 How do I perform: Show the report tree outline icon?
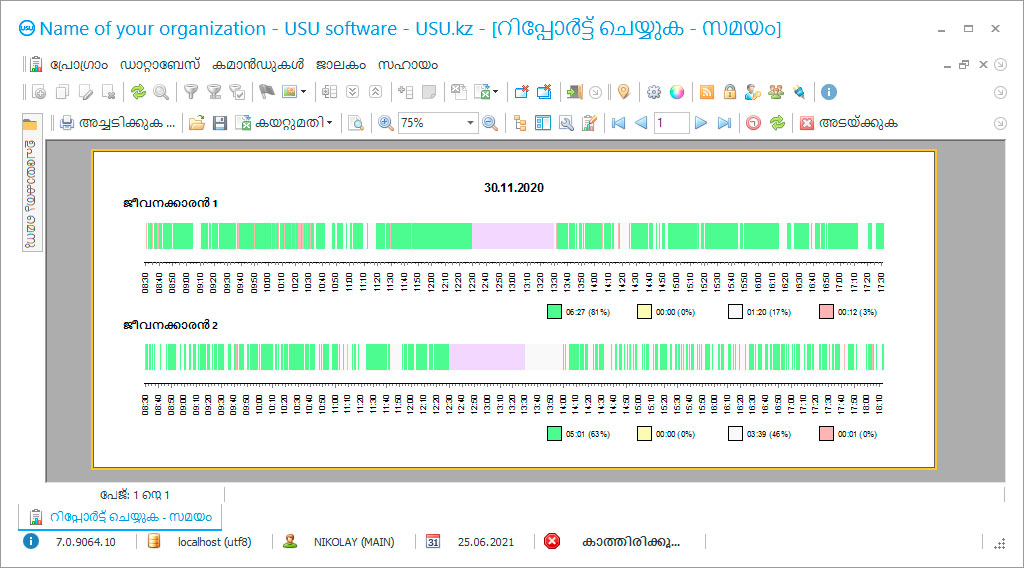tap(520, 123)
